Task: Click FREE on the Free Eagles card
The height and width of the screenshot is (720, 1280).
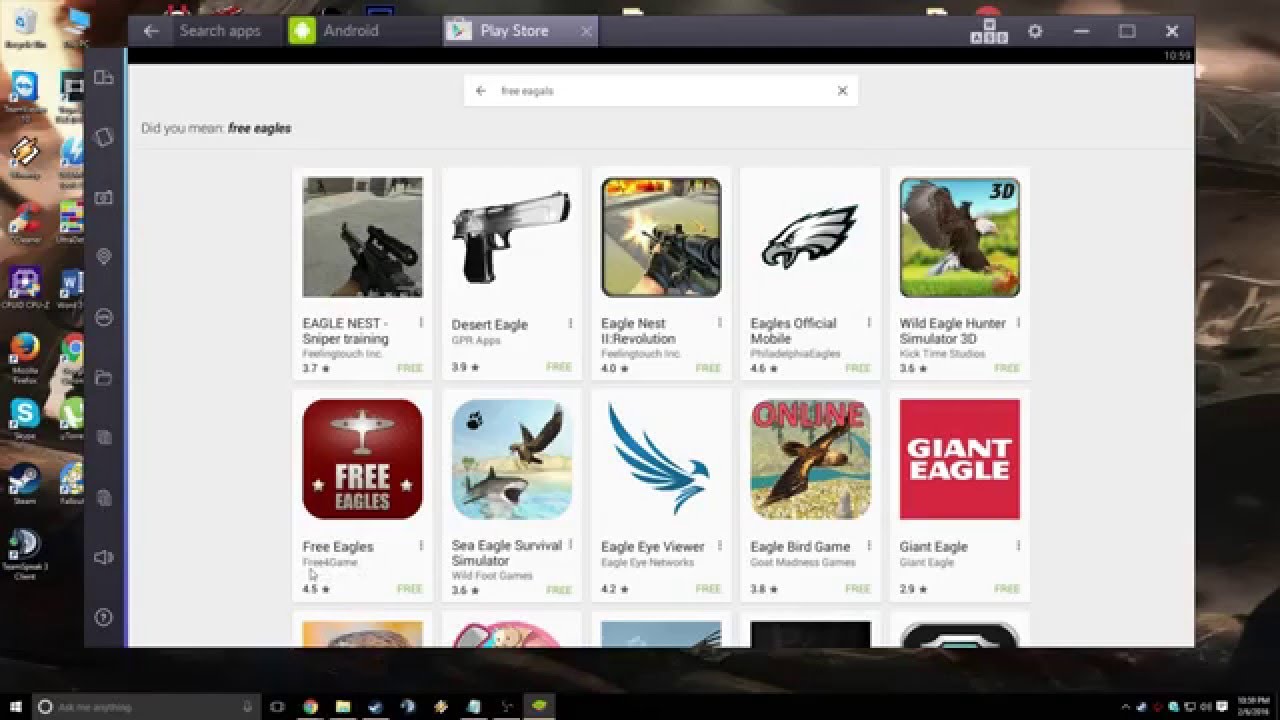Action: click(x=410, y=589)
